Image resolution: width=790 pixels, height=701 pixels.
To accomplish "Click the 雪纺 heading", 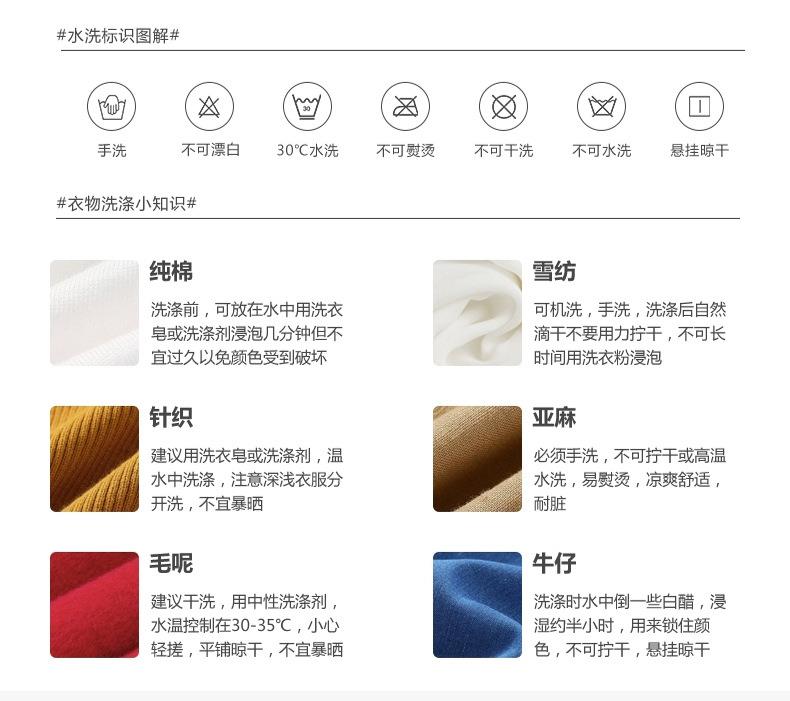I will 554,271.
